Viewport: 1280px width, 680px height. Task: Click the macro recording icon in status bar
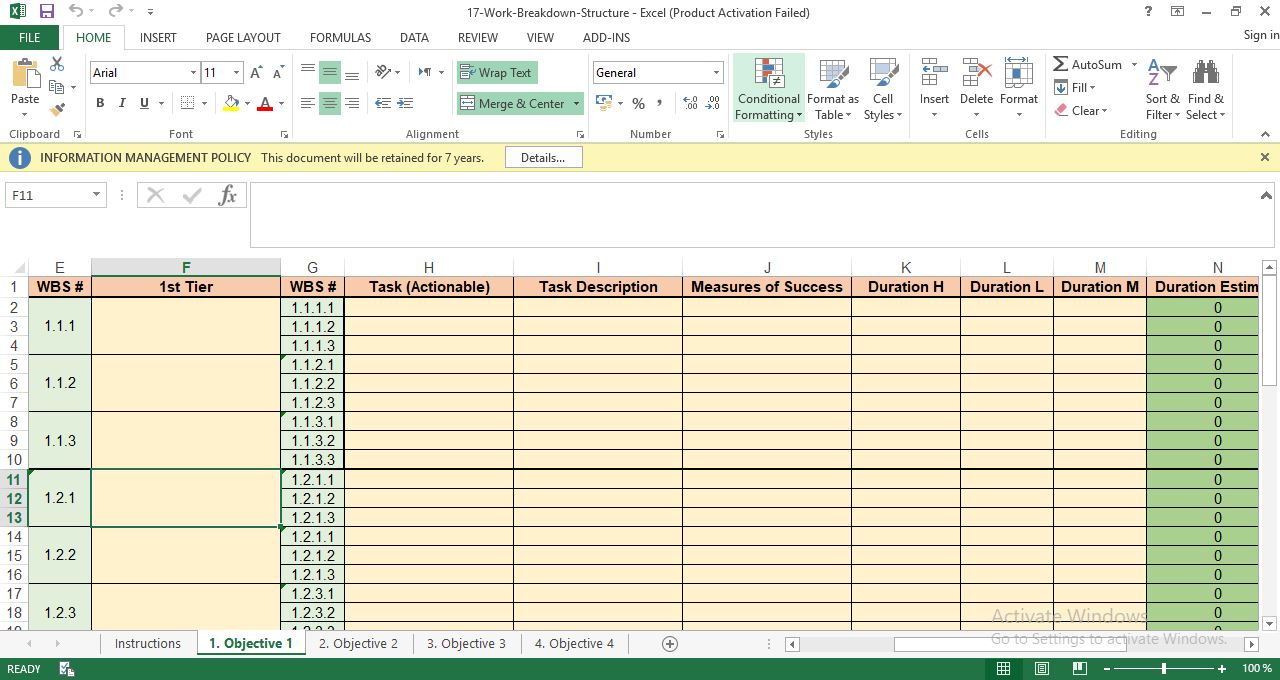(66, 668)
